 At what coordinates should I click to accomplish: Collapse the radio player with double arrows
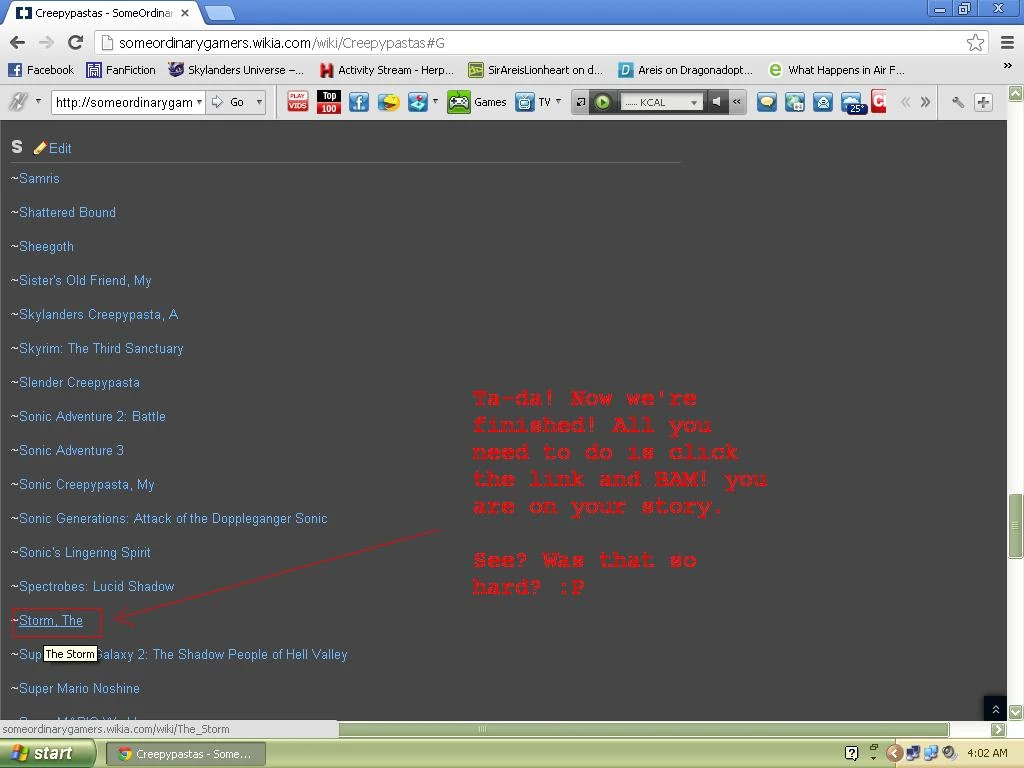coord(737,102)
